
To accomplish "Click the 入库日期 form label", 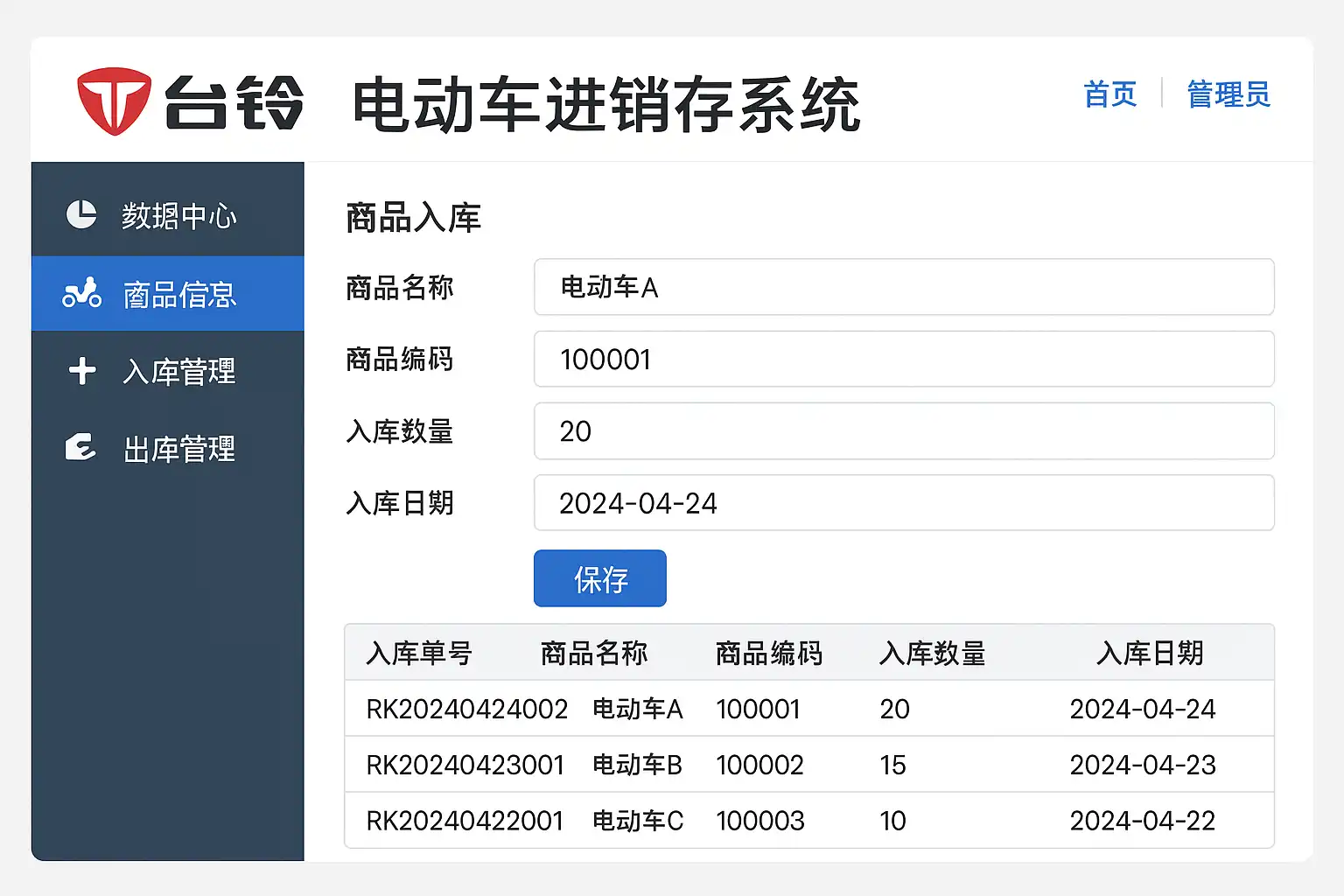I will click(400, 502).
